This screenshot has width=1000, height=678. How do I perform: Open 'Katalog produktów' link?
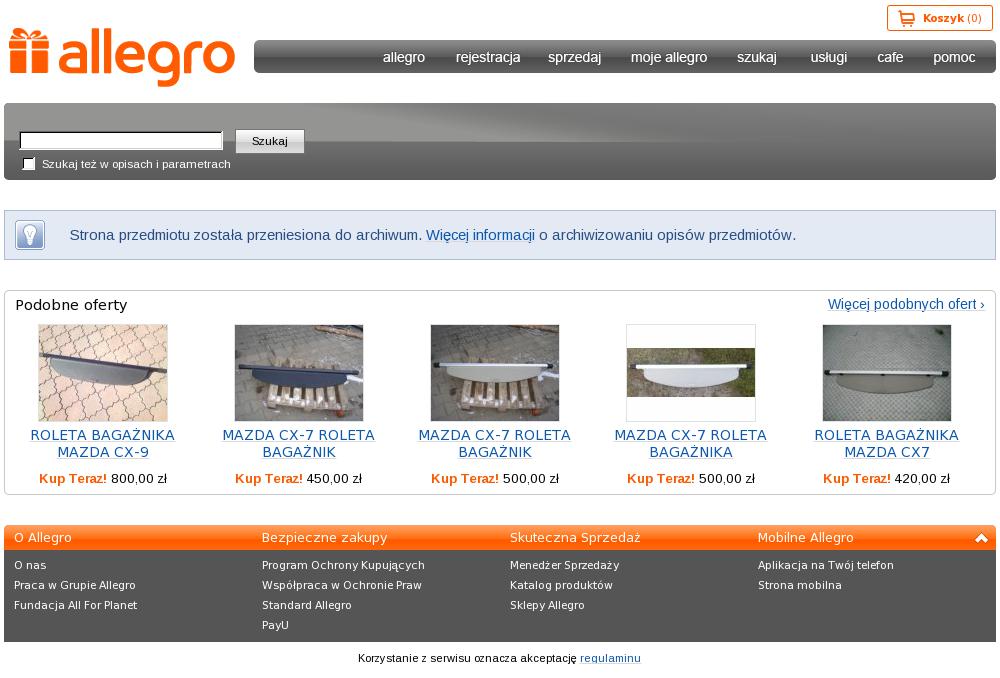(x=561, y=585)
